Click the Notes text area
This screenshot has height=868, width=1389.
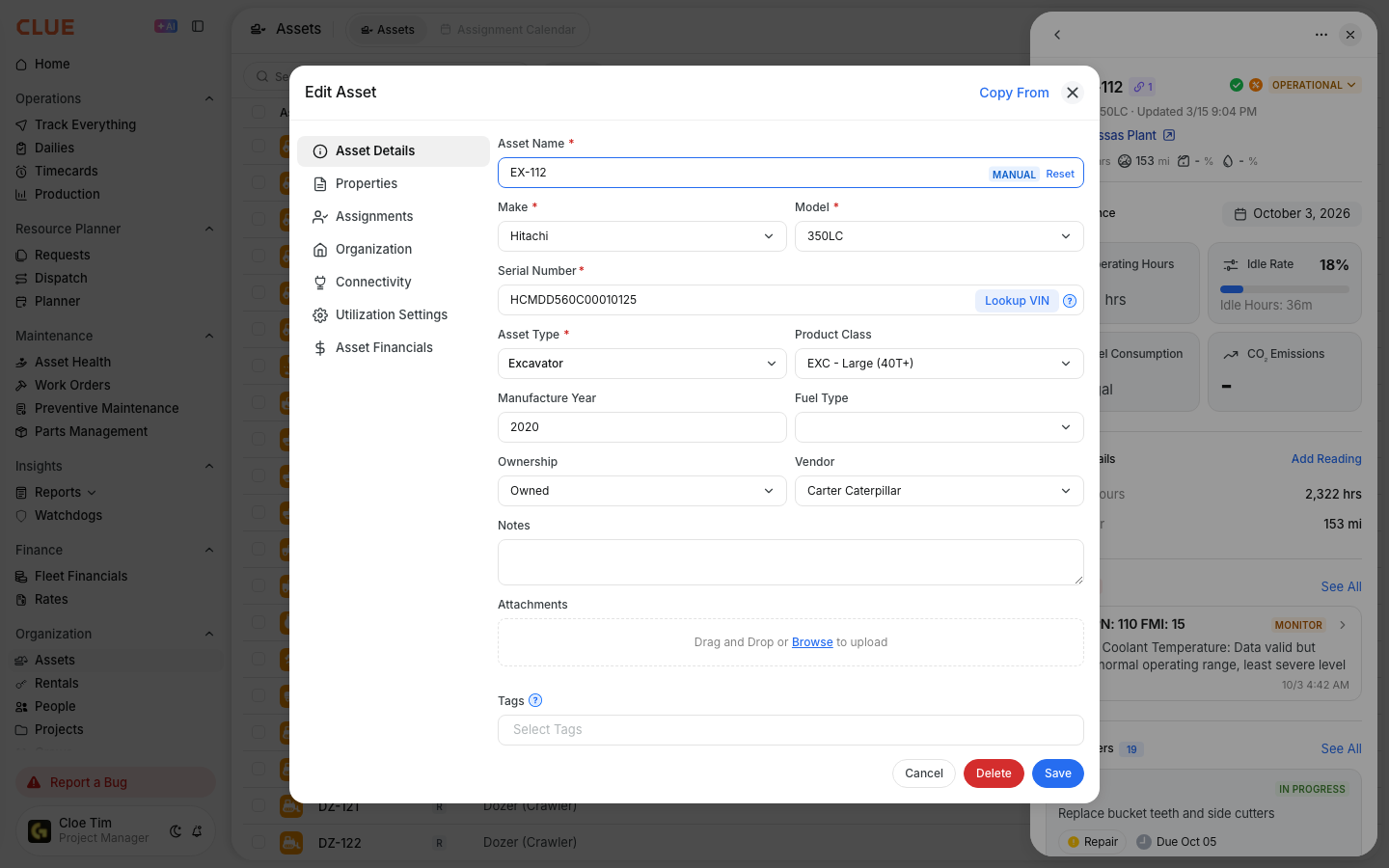pyautogui.click(x=791, y=562)
